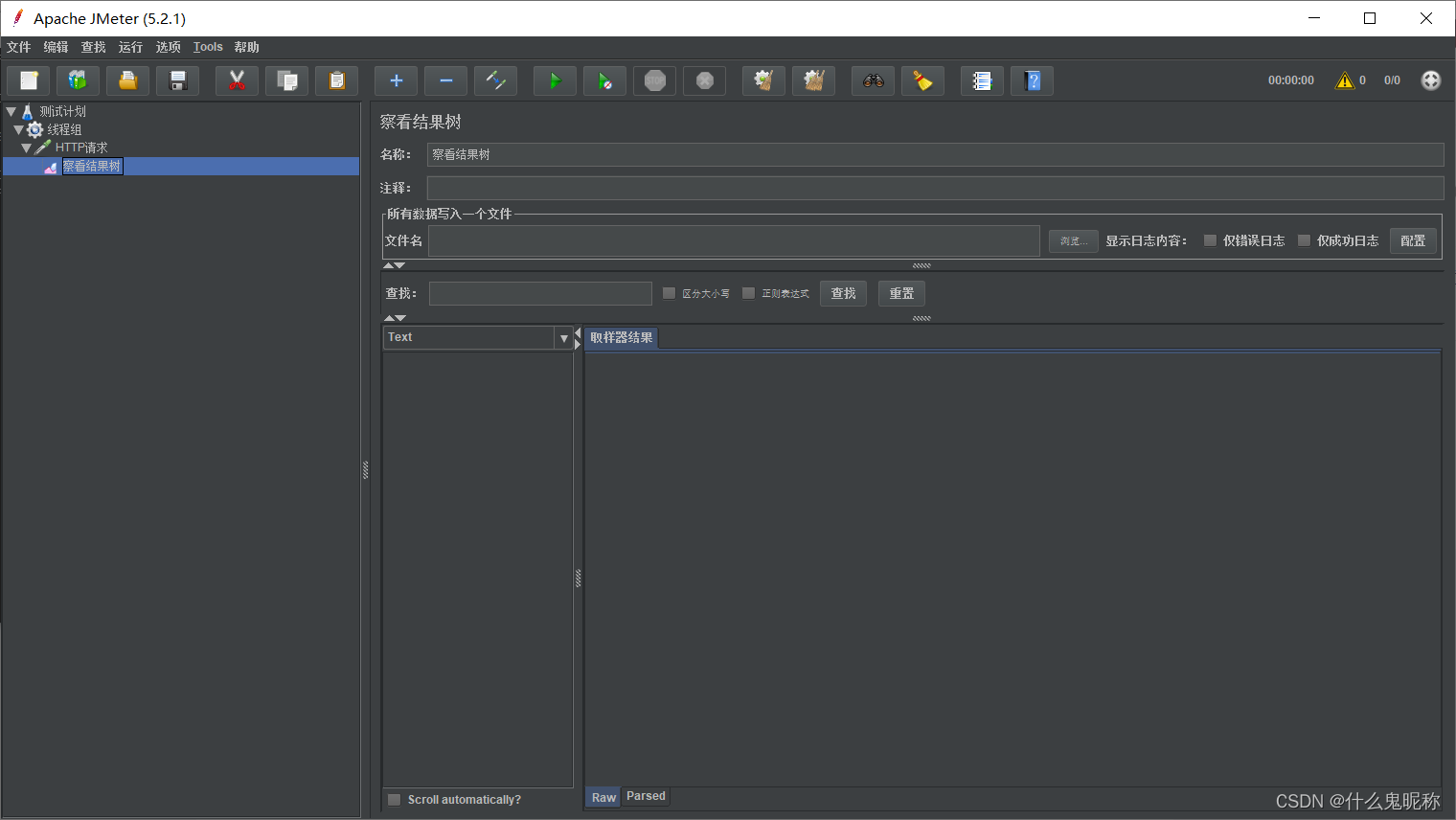Check Scroll automatically? option

[394, 799]
